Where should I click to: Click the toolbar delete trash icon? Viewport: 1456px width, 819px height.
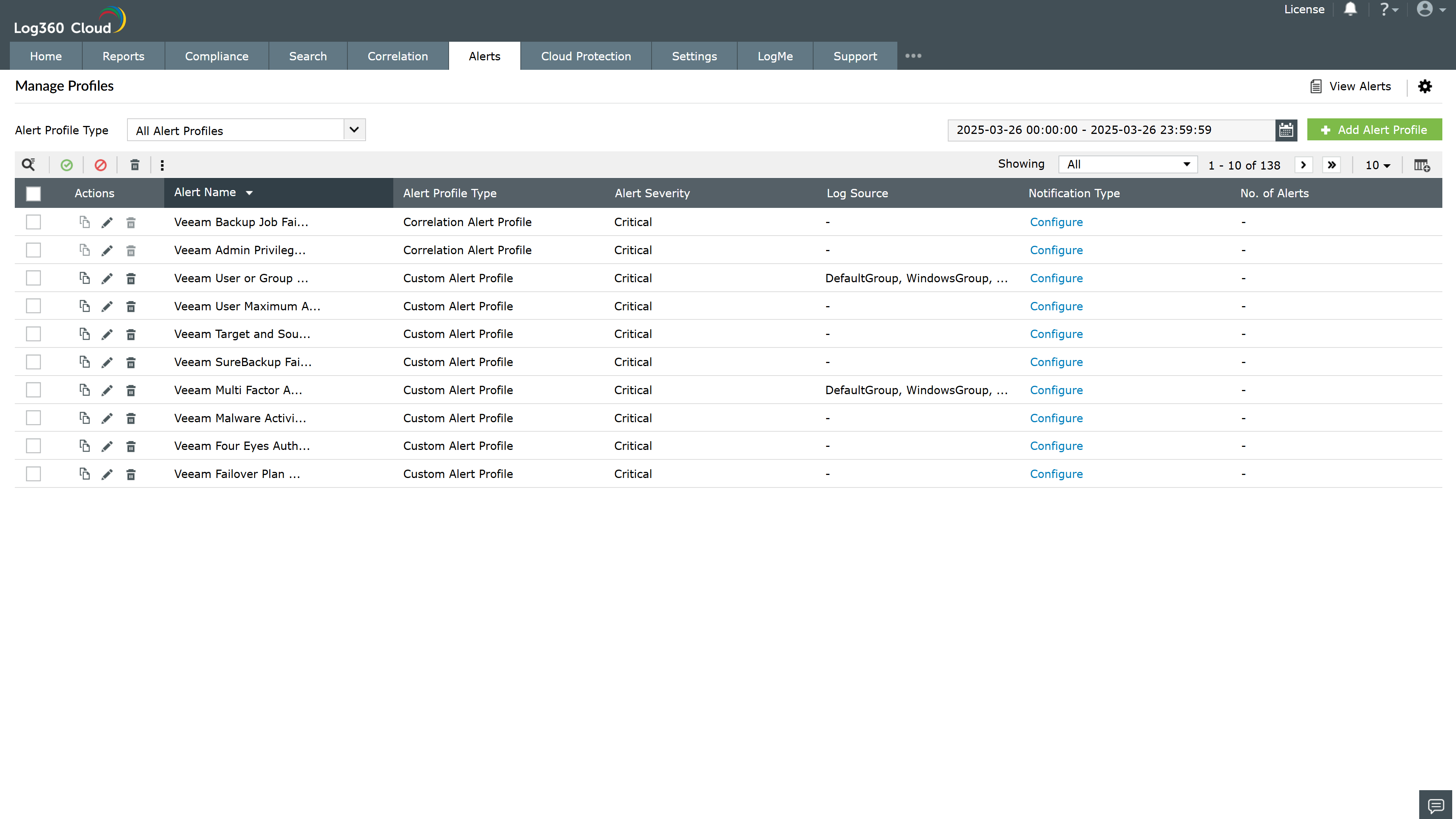coord(135,165)
